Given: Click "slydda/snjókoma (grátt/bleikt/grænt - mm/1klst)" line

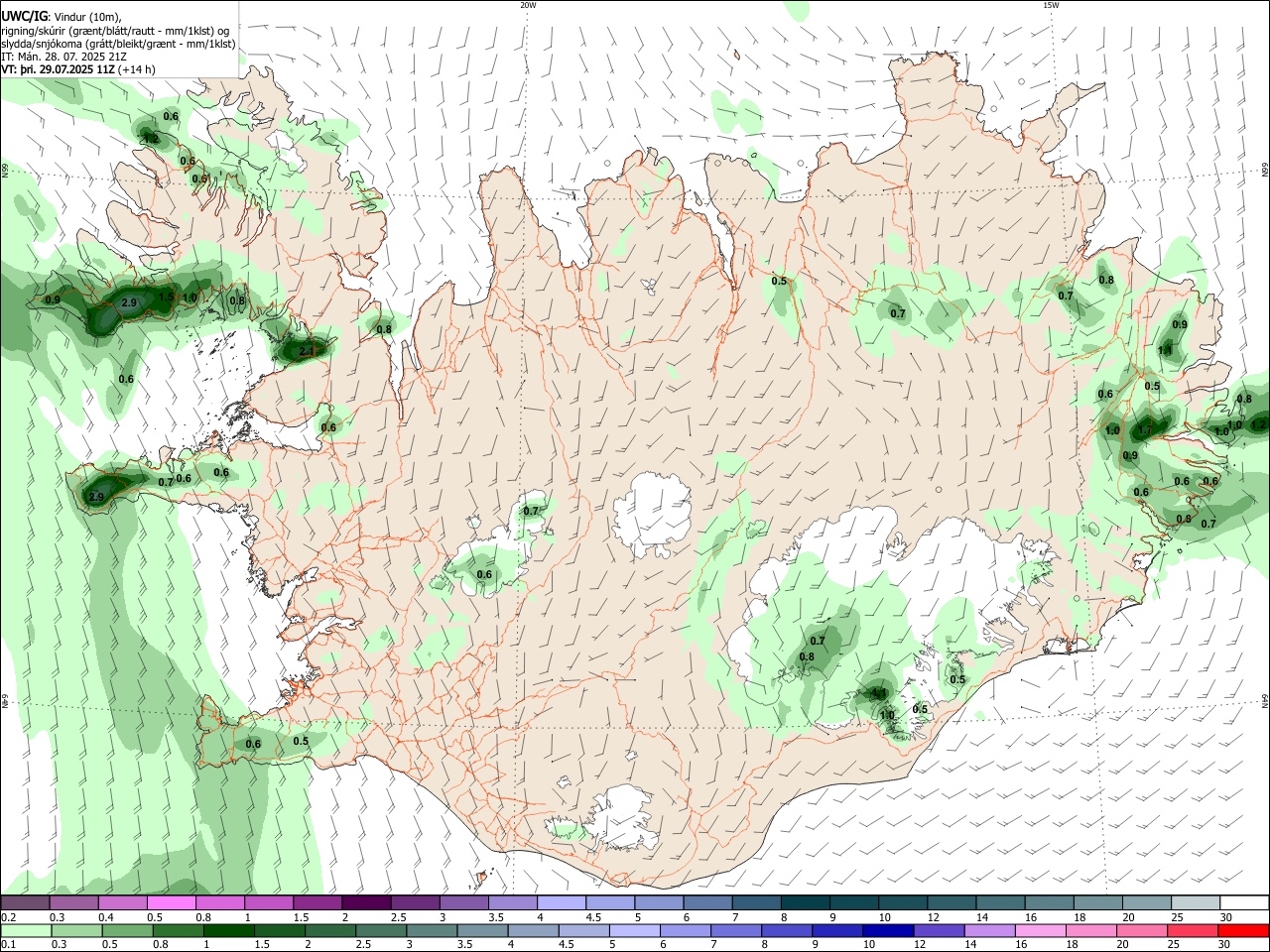Looking at the screenshot, I should 119,44.
